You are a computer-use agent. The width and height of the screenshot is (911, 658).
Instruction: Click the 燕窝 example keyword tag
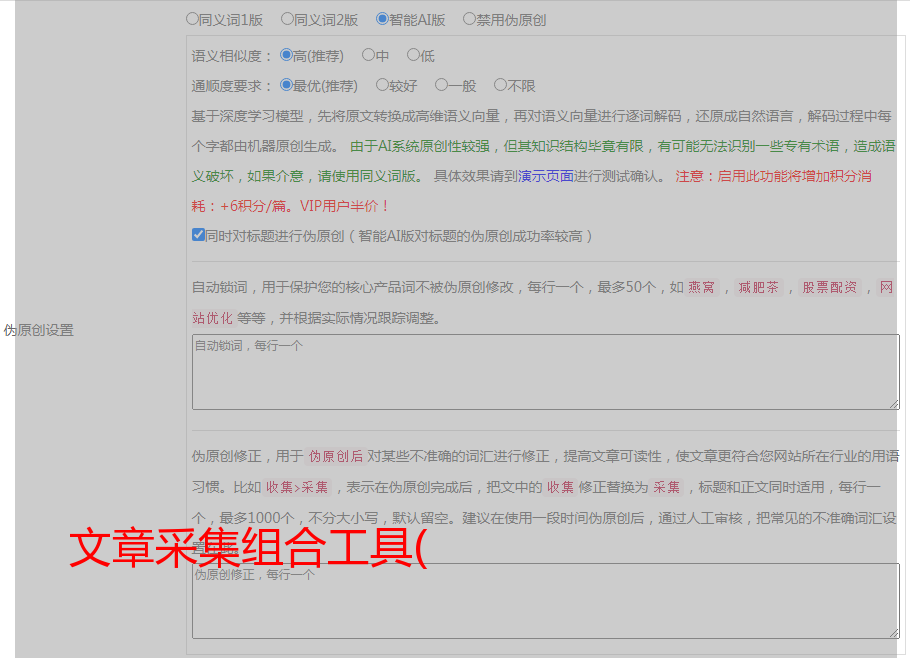(x=702, y=288)
